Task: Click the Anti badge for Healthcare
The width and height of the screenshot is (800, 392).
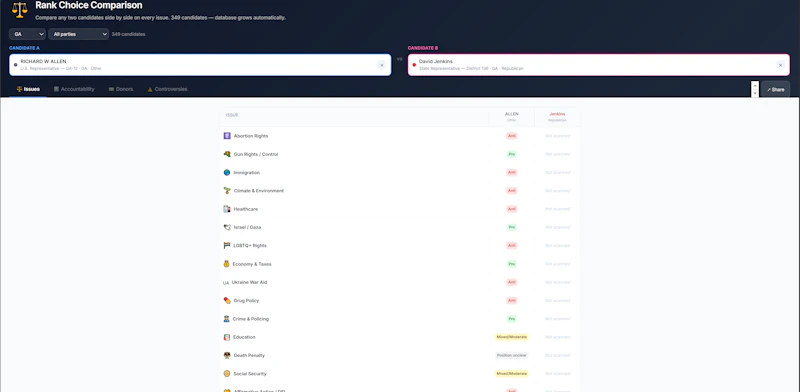Action: (x=512, y=209)
